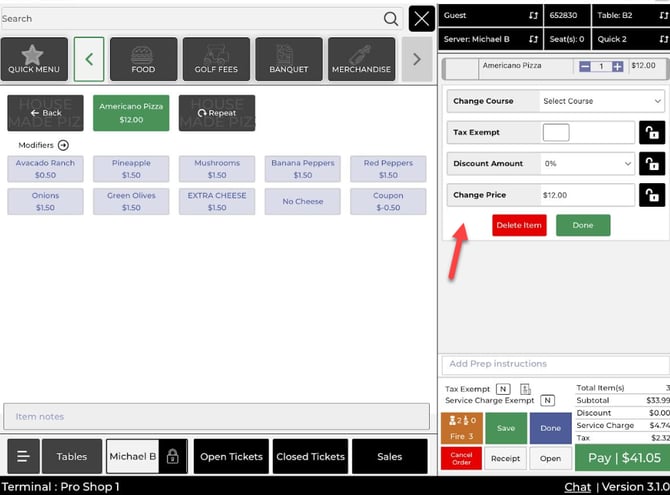
Task: Open the Quick Menu star category
Action: tap(34, 59)
